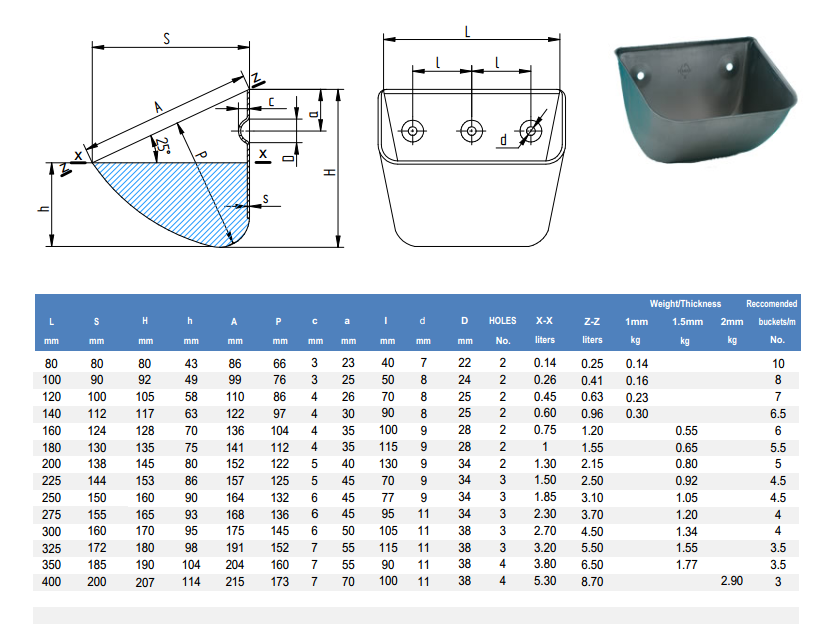Image resolution: width=834 pixels, height=628 pixels.
Task: Click the 'Weight/Thickness' header text
Action: [x=685, y=304]
